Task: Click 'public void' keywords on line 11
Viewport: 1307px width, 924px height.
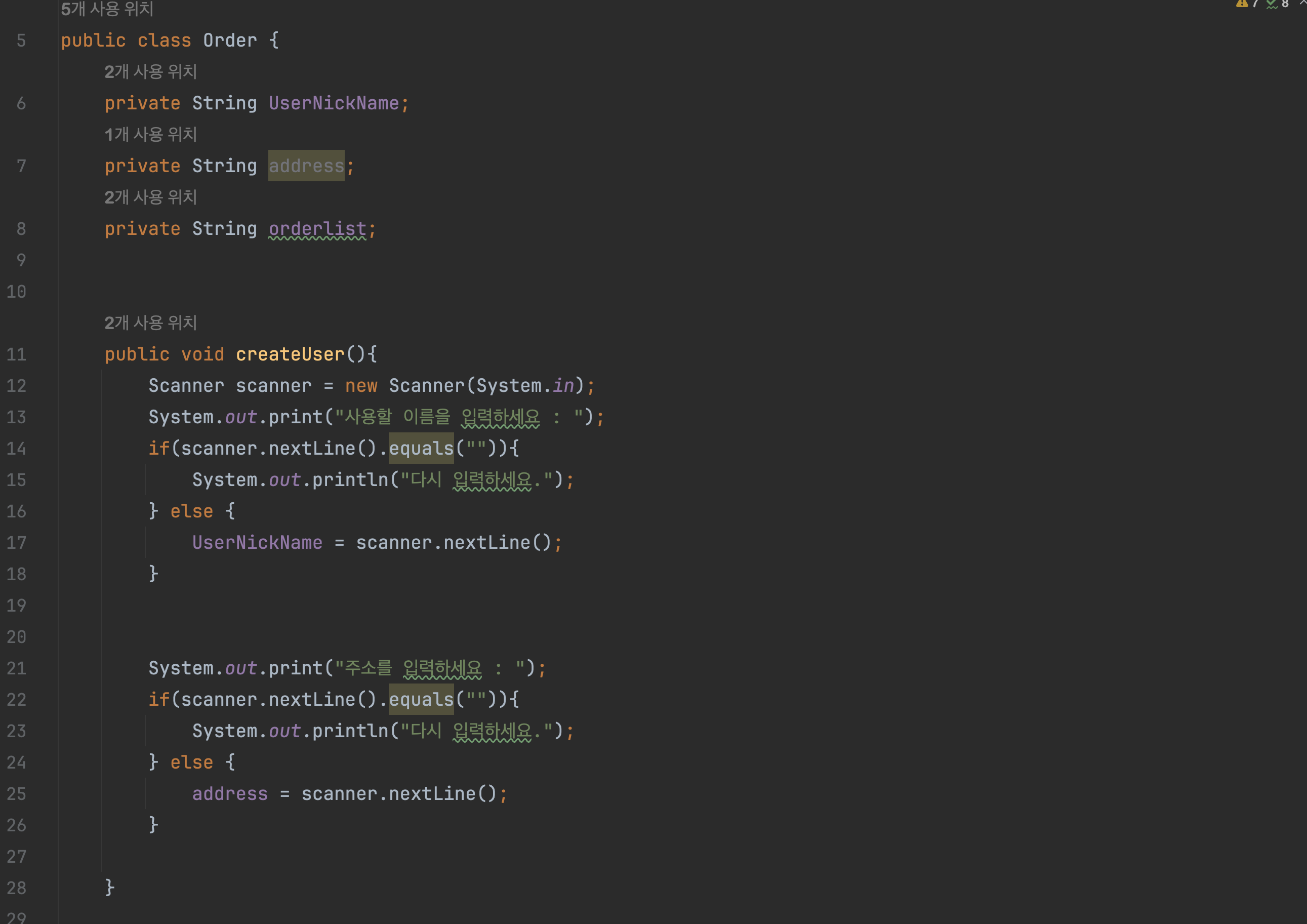Action: point(165,354)
